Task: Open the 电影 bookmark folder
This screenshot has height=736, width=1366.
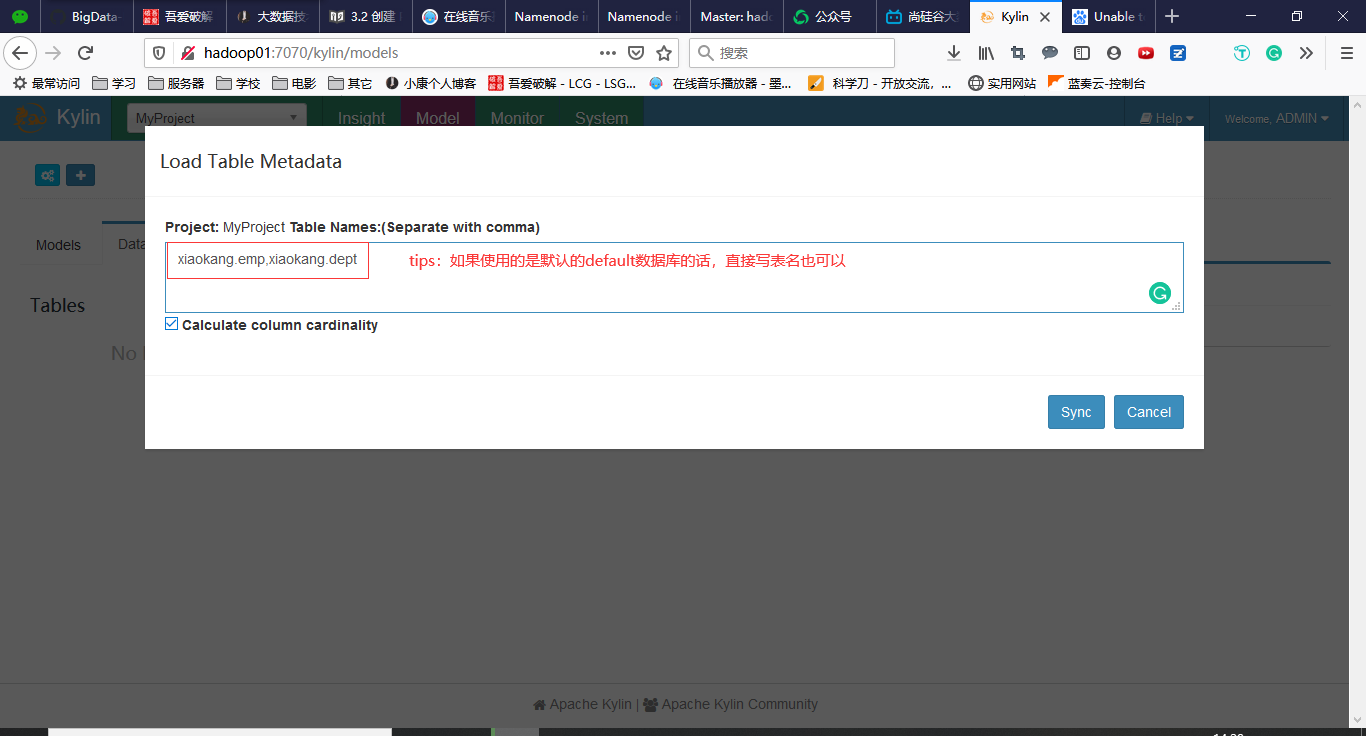Action: (x=294, y=83)
